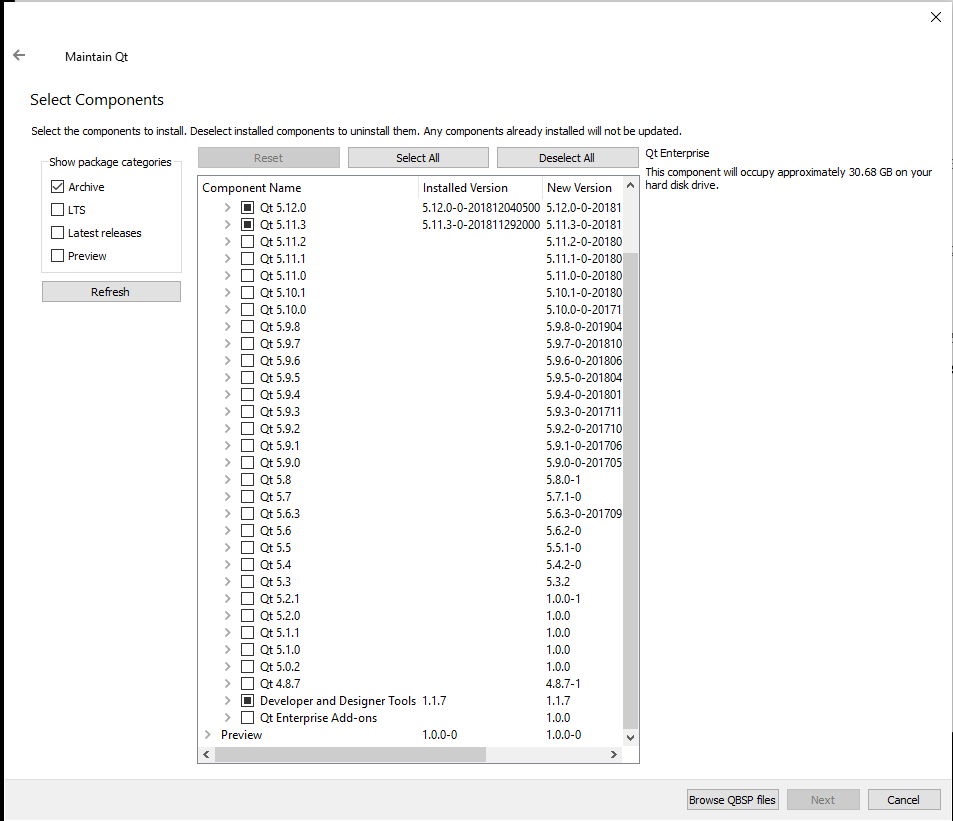This screenshot has width=953, height=821.
Task: Check the Qt Enterprise Add-ons checkbox
Action: 247,718
